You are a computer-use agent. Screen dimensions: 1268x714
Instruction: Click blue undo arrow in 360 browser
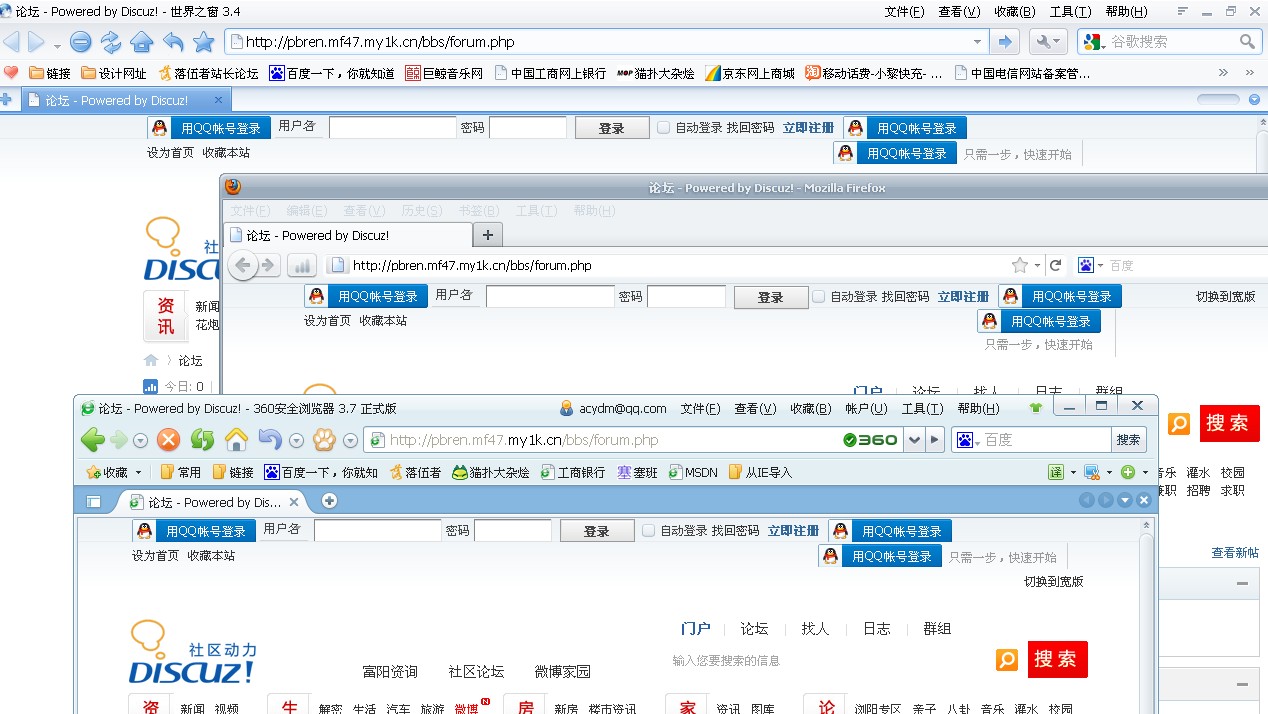tap(270, 439)
